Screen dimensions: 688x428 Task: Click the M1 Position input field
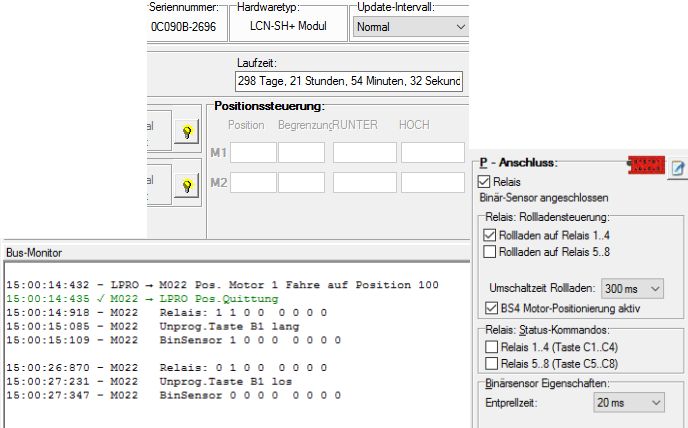[252, 153]
